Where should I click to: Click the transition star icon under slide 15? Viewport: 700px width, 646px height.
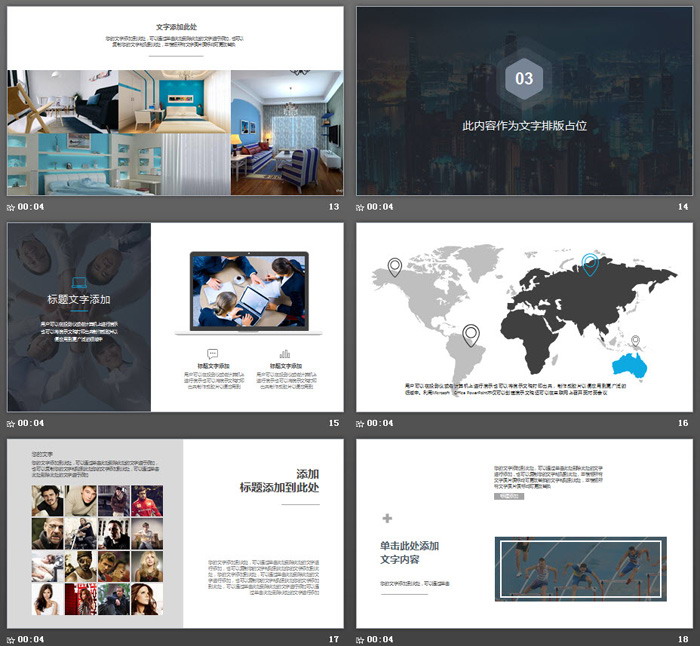pyautogui.click(x=11, y=423)
